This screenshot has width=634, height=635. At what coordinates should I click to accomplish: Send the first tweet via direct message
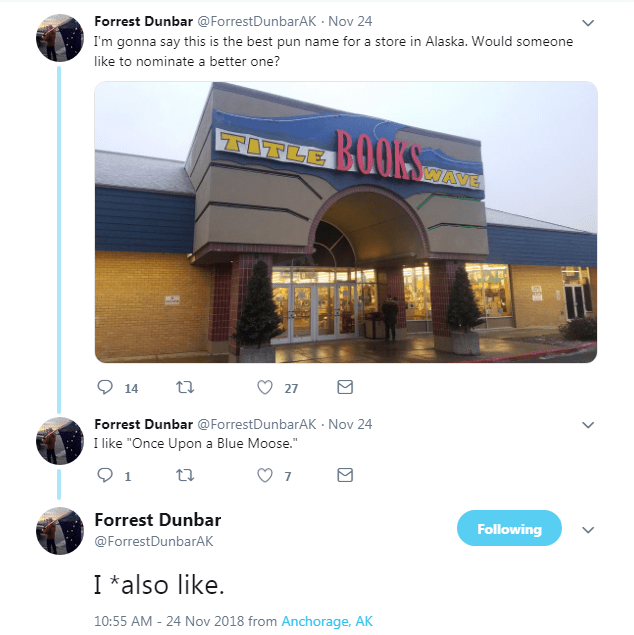(345, 387)
